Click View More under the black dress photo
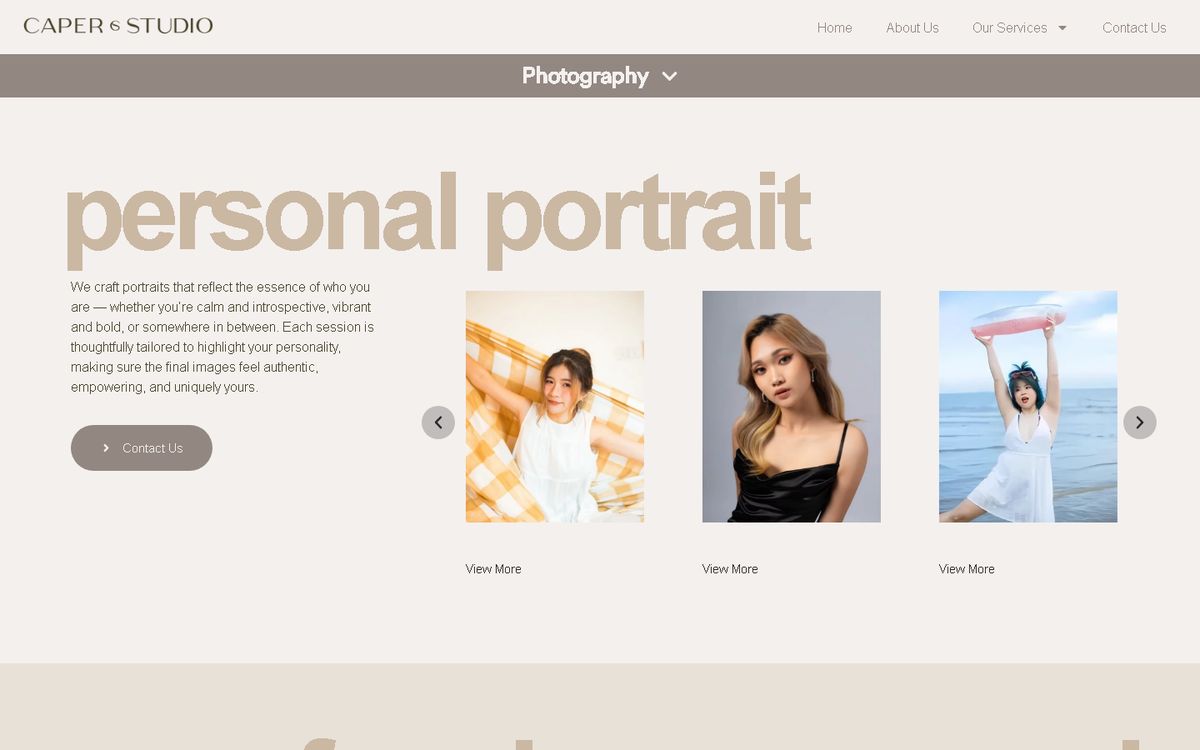Viewport: 1200px width, 750px height. [730, 569]
